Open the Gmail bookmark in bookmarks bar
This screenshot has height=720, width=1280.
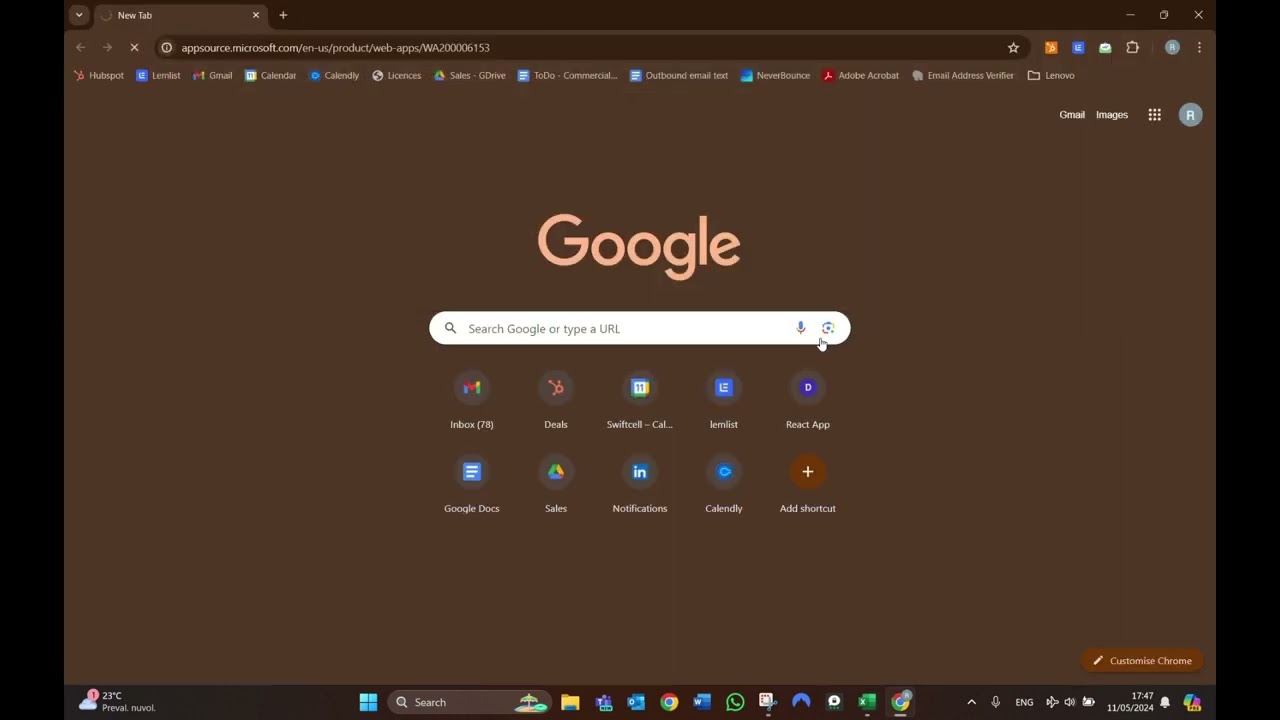[212, 75]
